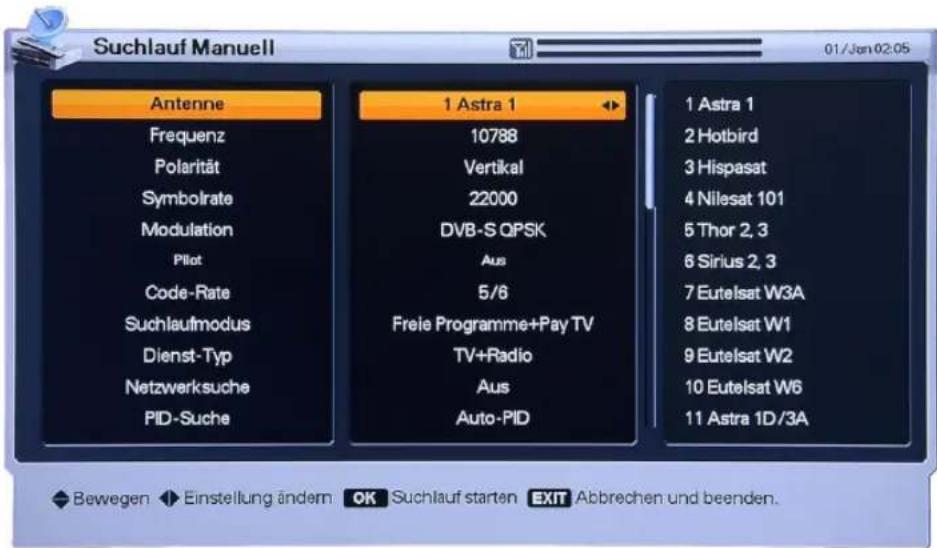
Task: Select the Modulation menu row
Action: 186,229
